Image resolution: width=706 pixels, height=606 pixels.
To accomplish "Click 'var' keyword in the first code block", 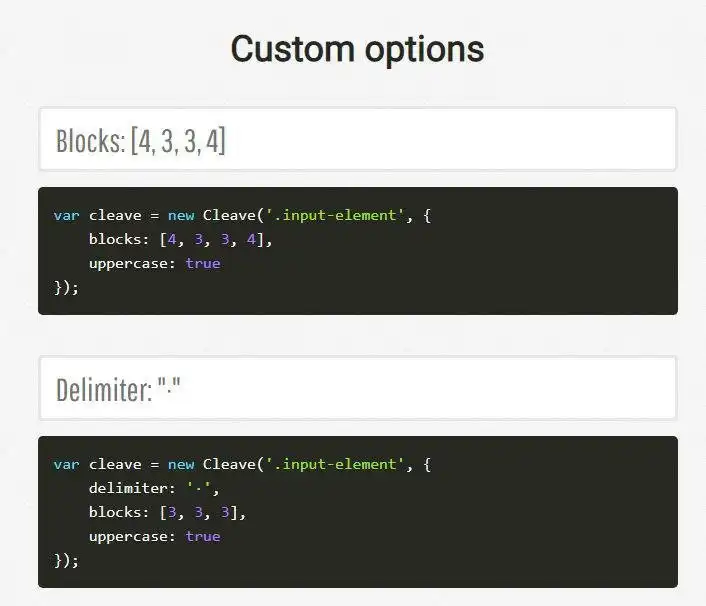I will pyautogui.click(x=66, y=216).
